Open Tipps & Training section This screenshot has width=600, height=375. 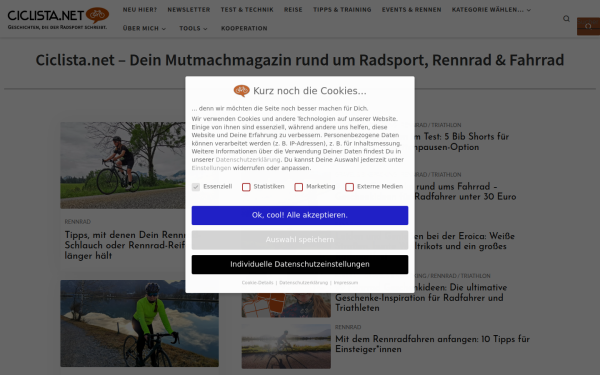[x=342, y=10]
